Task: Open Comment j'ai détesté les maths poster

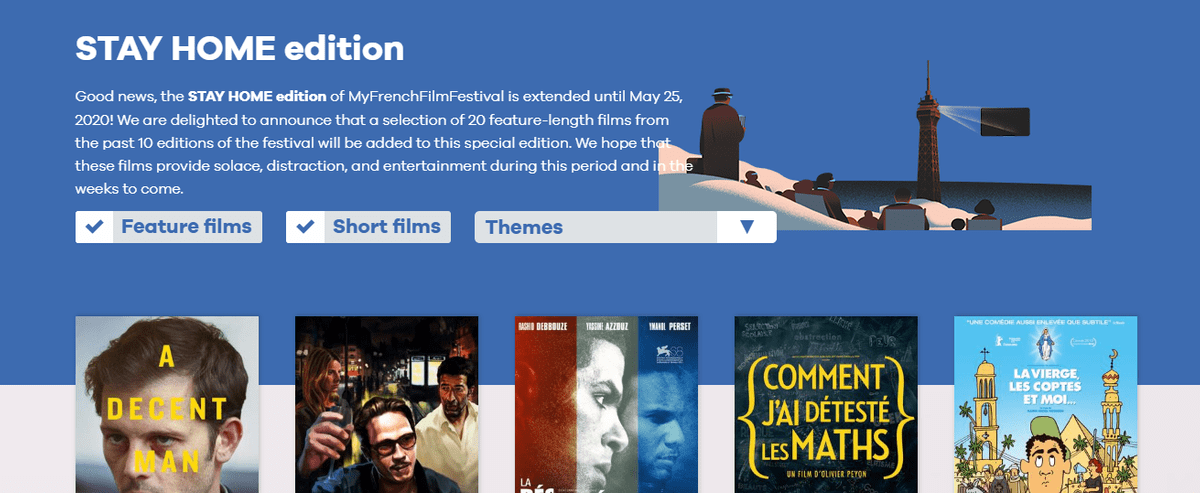Action: coord(826,404)
